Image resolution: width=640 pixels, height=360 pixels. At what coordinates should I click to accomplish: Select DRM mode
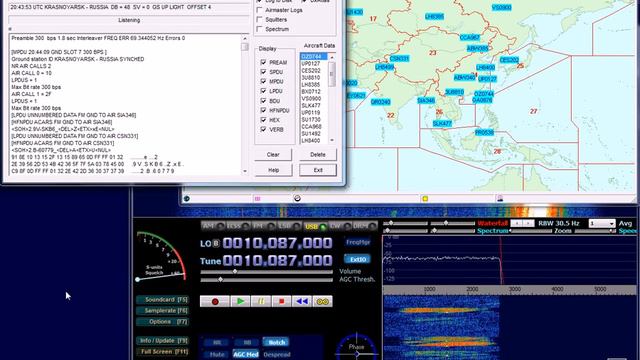click(x=365, y=226)
